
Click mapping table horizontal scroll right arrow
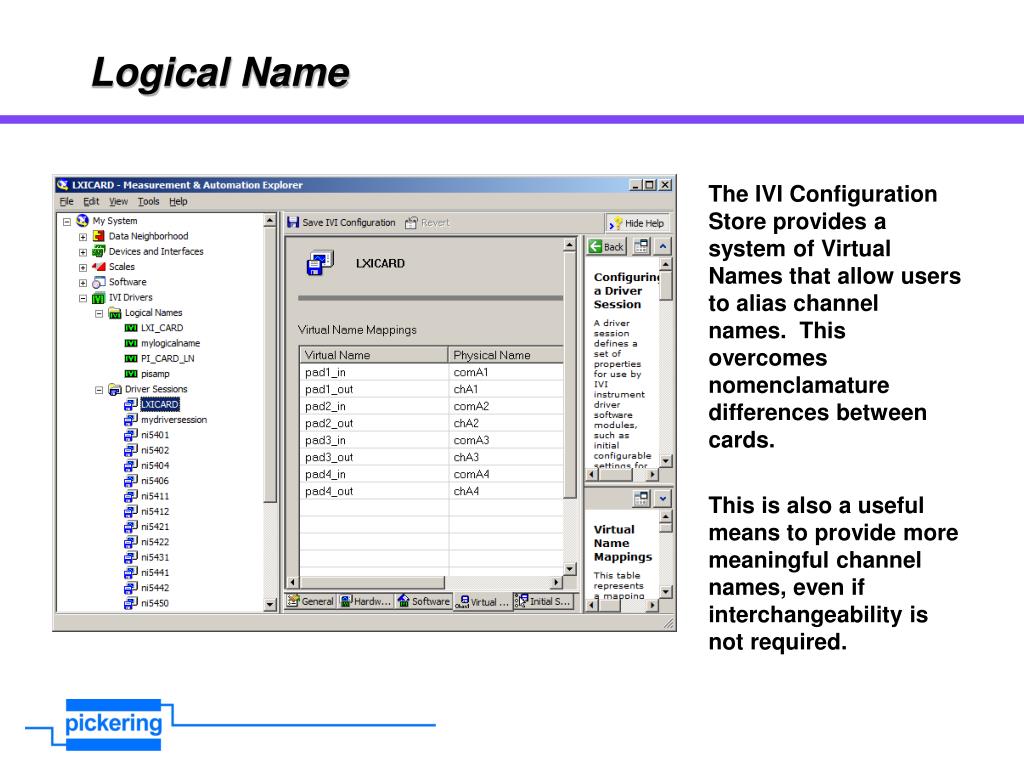[556, 582]
